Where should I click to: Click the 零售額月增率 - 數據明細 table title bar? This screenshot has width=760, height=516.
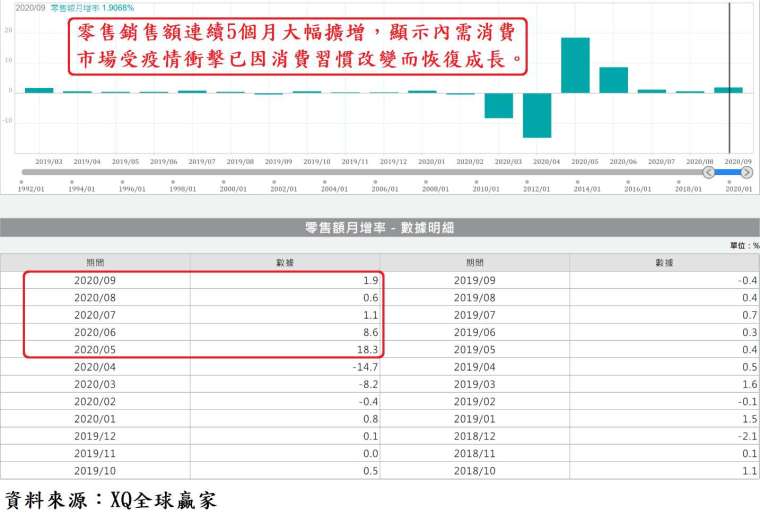380,228
